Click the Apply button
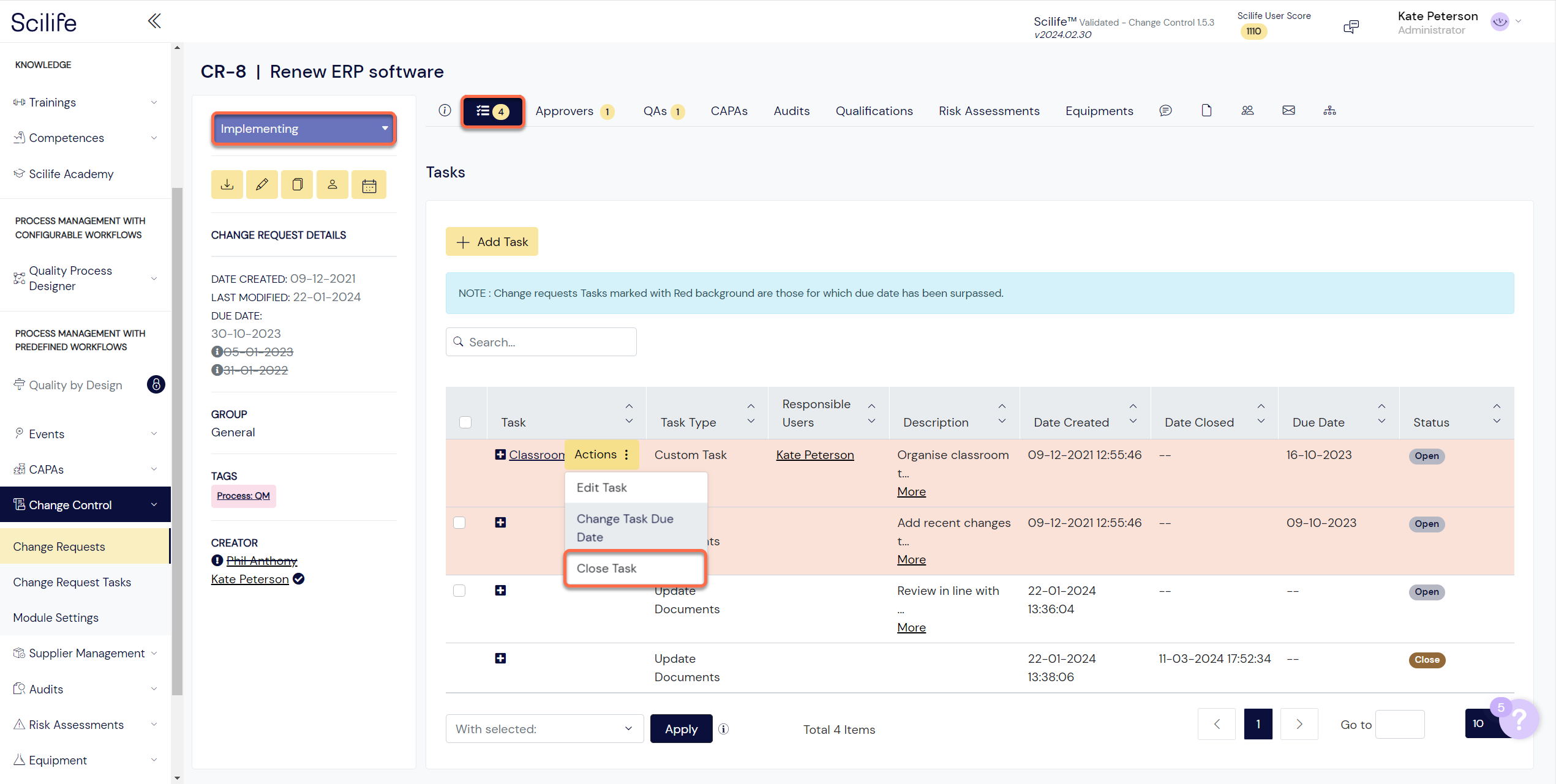1556x784 pixels. coord(681,728)
